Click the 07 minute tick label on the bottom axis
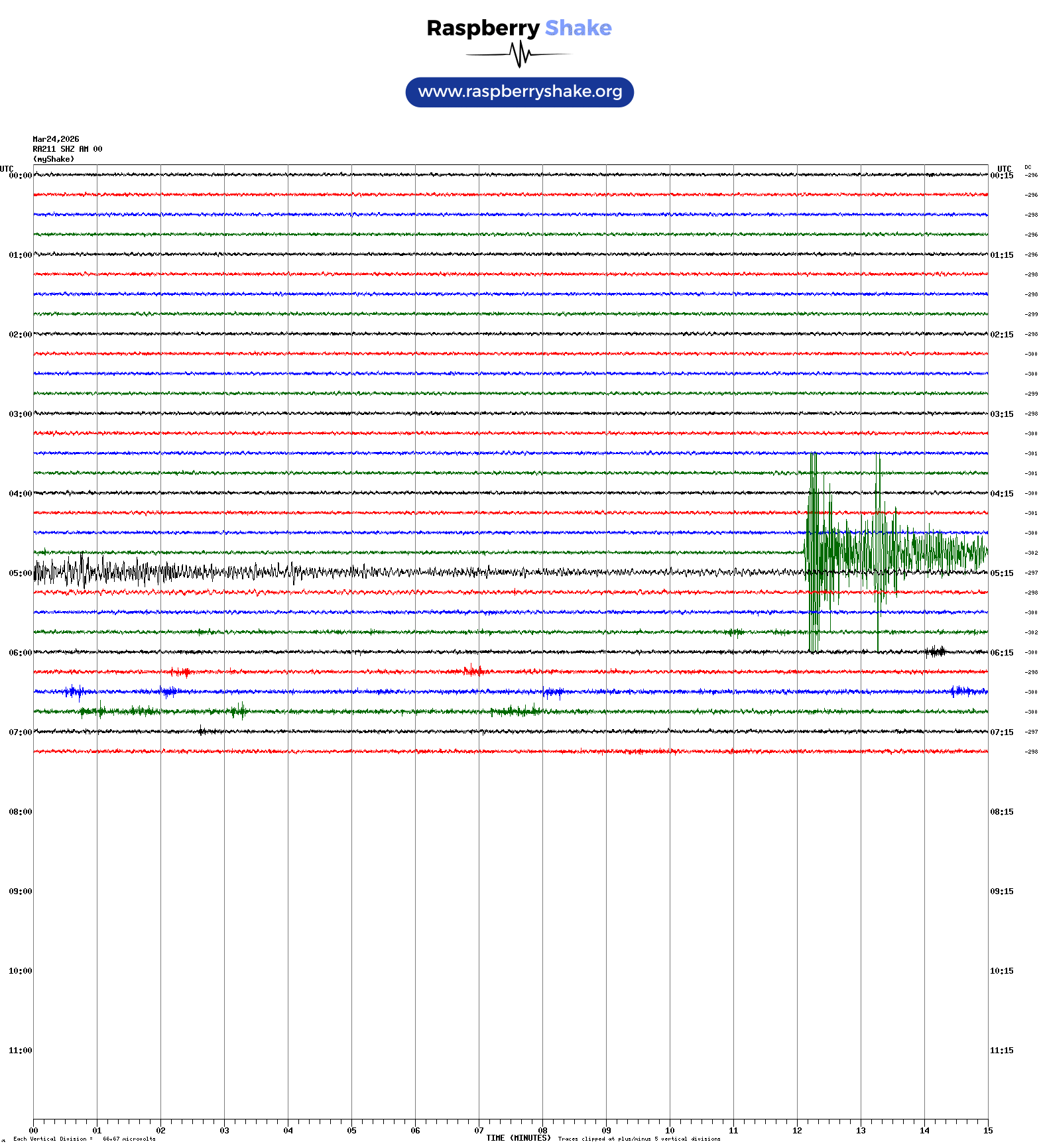Screen dimensions: 1041x1148 [x=479, y=1131]
